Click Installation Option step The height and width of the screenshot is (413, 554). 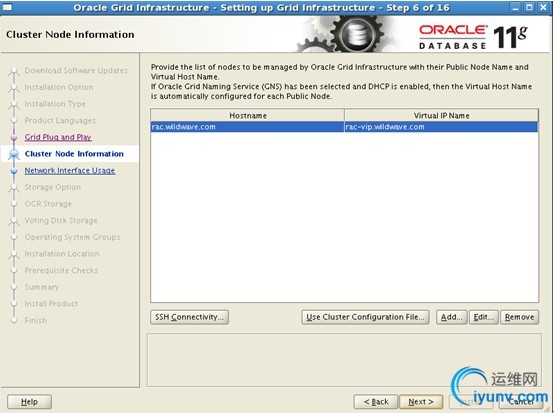tap(59, 87)
